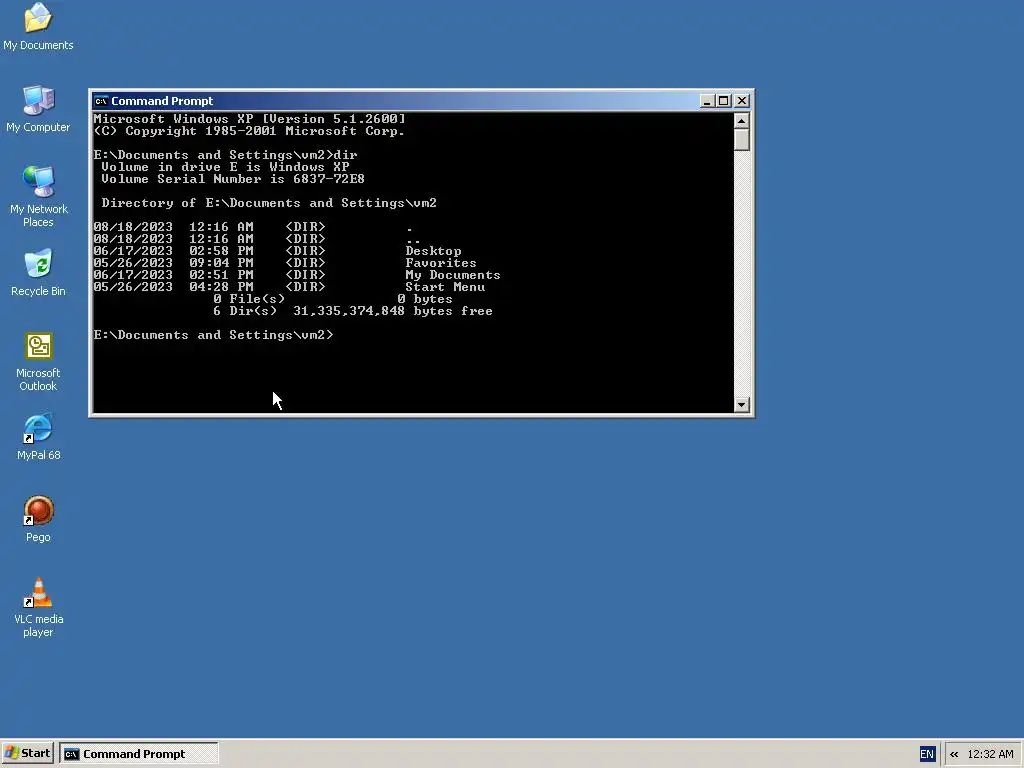Open the My Documents desktop icon
This screenshot has width=1024, height=768.
tap(38, 26)
